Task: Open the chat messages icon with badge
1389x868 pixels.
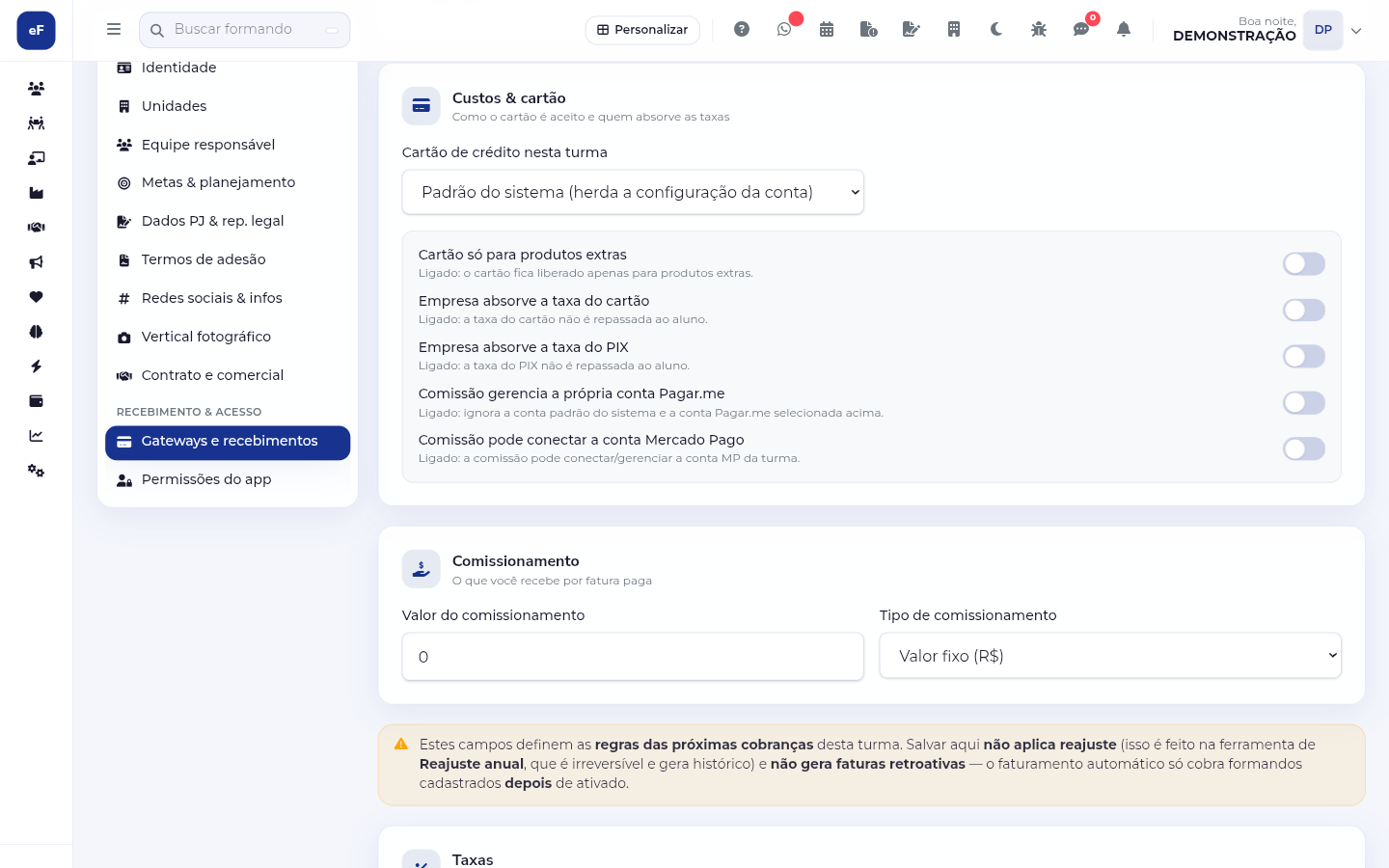Action: click(1081, 30)
